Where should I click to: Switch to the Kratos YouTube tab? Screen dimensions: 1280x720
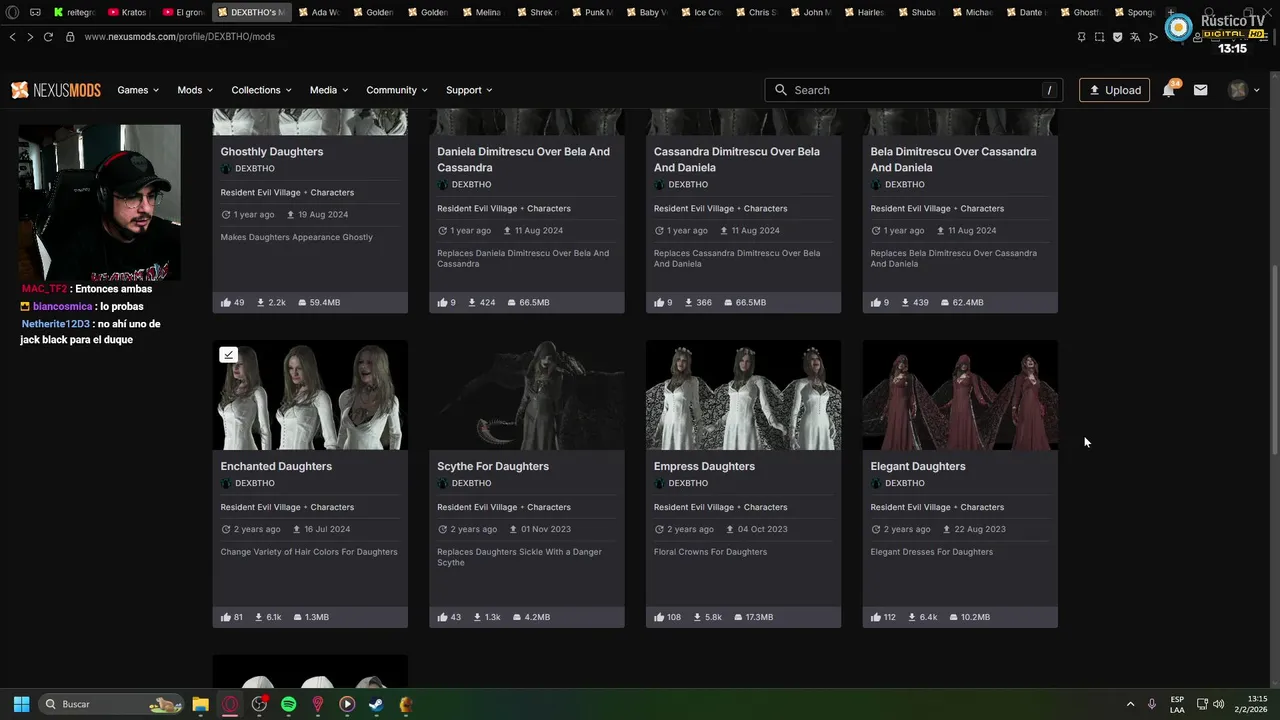[x=127, y=12]
